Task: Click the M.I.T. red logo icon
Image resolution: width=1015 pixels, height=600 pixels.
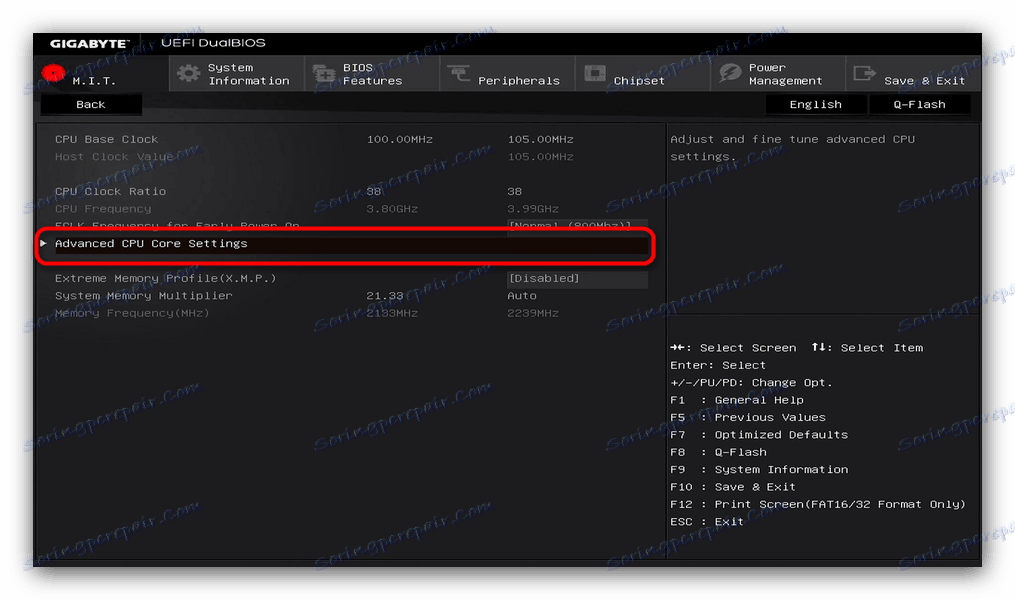Action: tap(53, 73)
